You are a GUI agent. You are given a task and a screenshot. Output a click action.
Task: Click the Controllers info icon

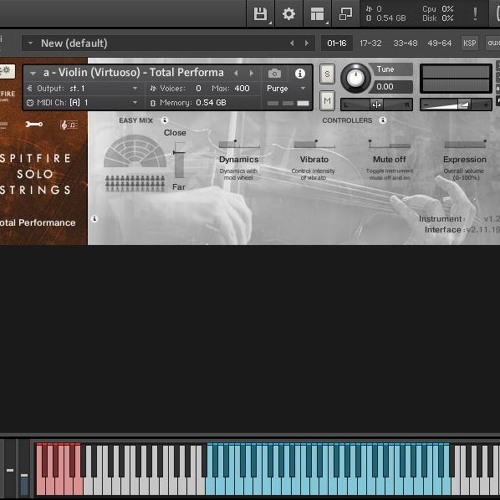click(383, 120)
